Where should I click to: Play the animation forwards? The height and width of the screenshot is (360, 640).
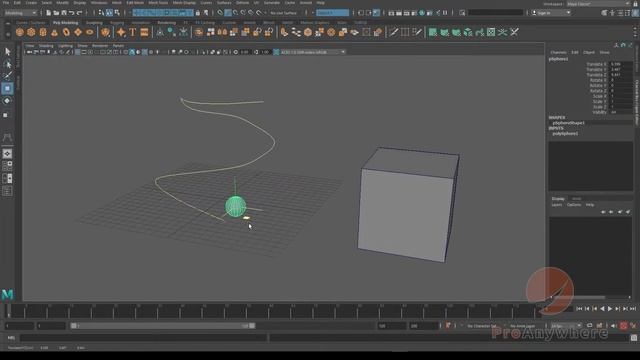(x=610, y=309)
